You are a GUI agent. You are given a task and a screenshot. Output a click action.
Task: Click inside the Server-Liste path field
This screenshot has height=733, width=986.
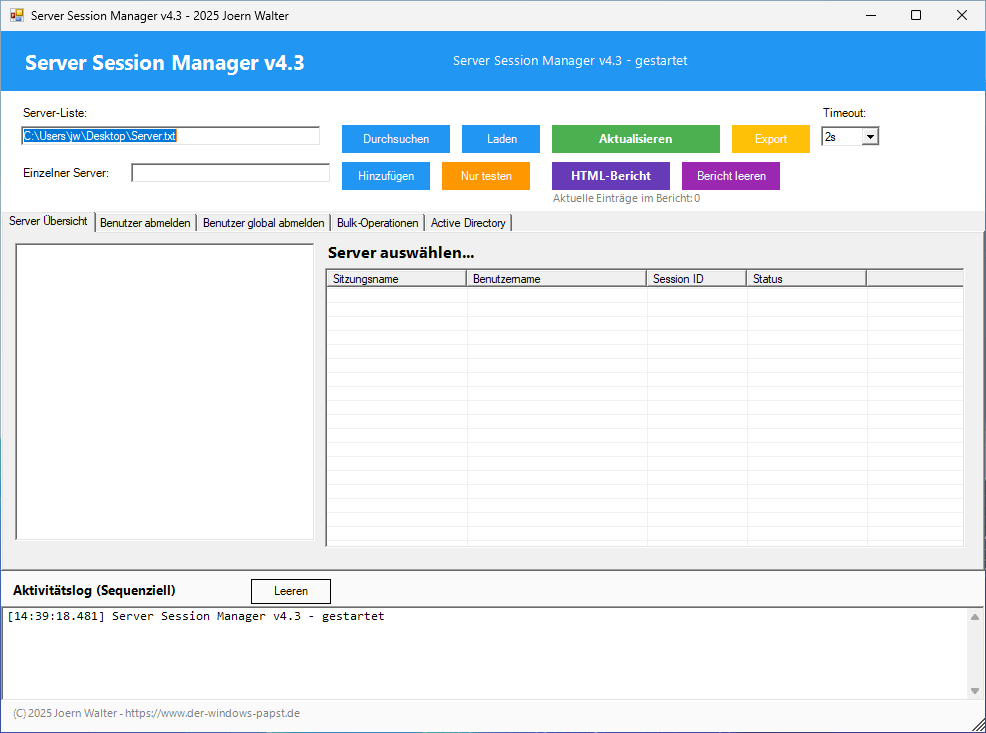170,135
